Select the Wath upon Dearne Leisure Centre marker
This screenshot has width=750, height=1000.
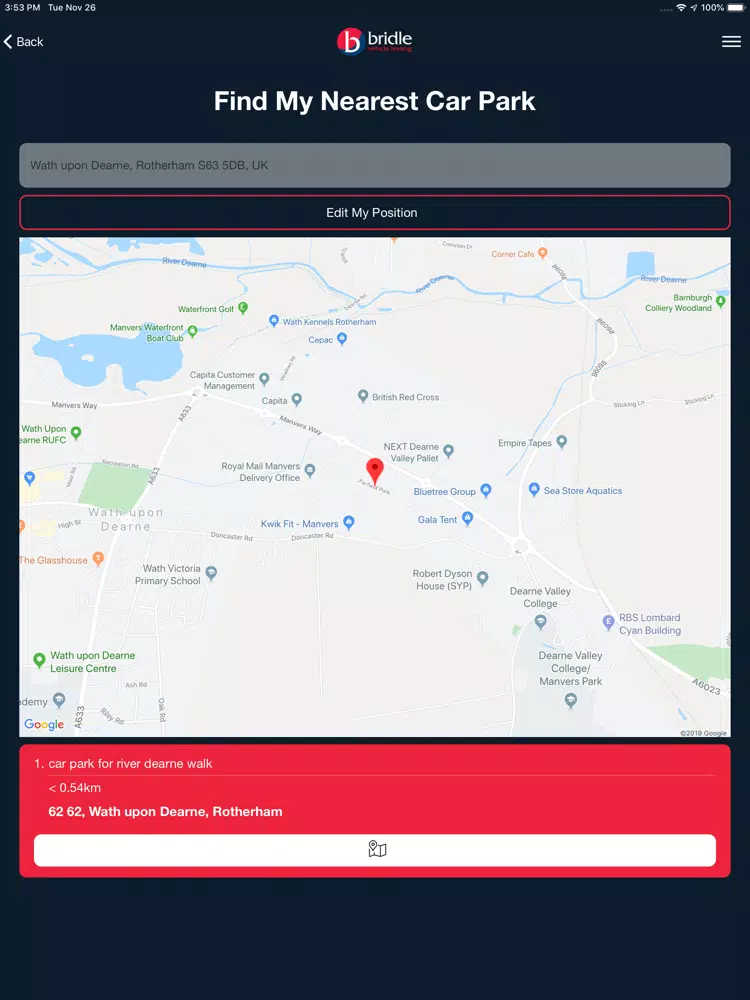click(x=40, y=659)
